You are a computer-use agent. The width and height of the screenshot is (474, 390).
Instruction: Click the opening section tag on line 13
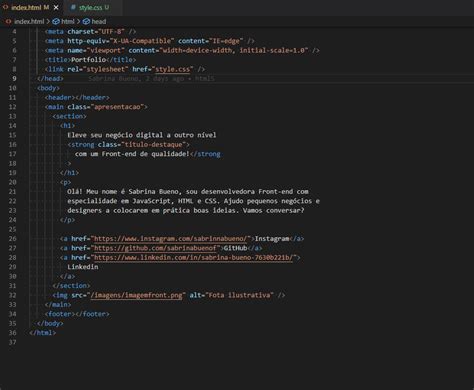[69, 116]
